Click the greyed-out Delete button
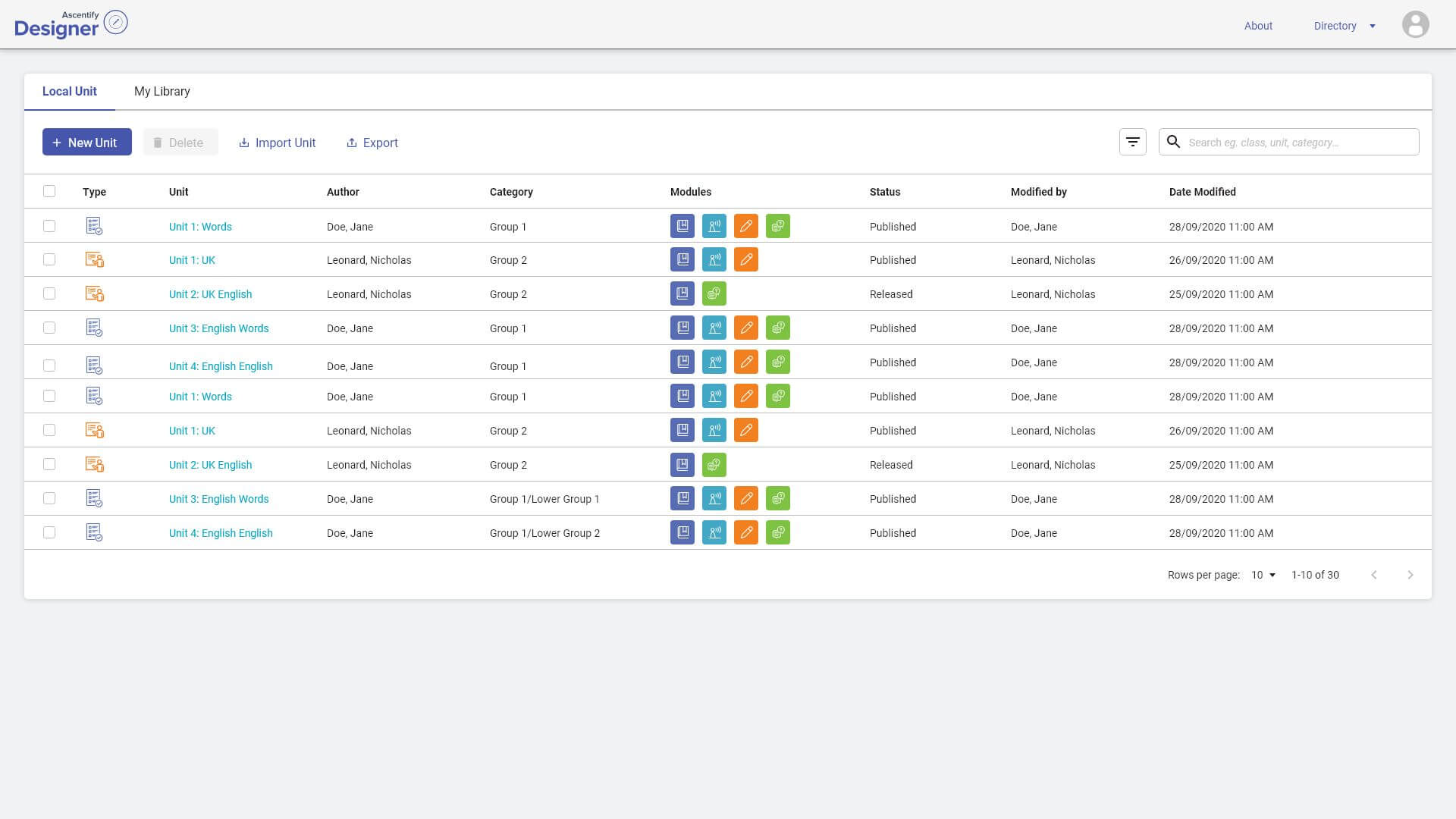The height and width of the screenshot is (819, 1456). pyautogui.click(x=180, y=142)
